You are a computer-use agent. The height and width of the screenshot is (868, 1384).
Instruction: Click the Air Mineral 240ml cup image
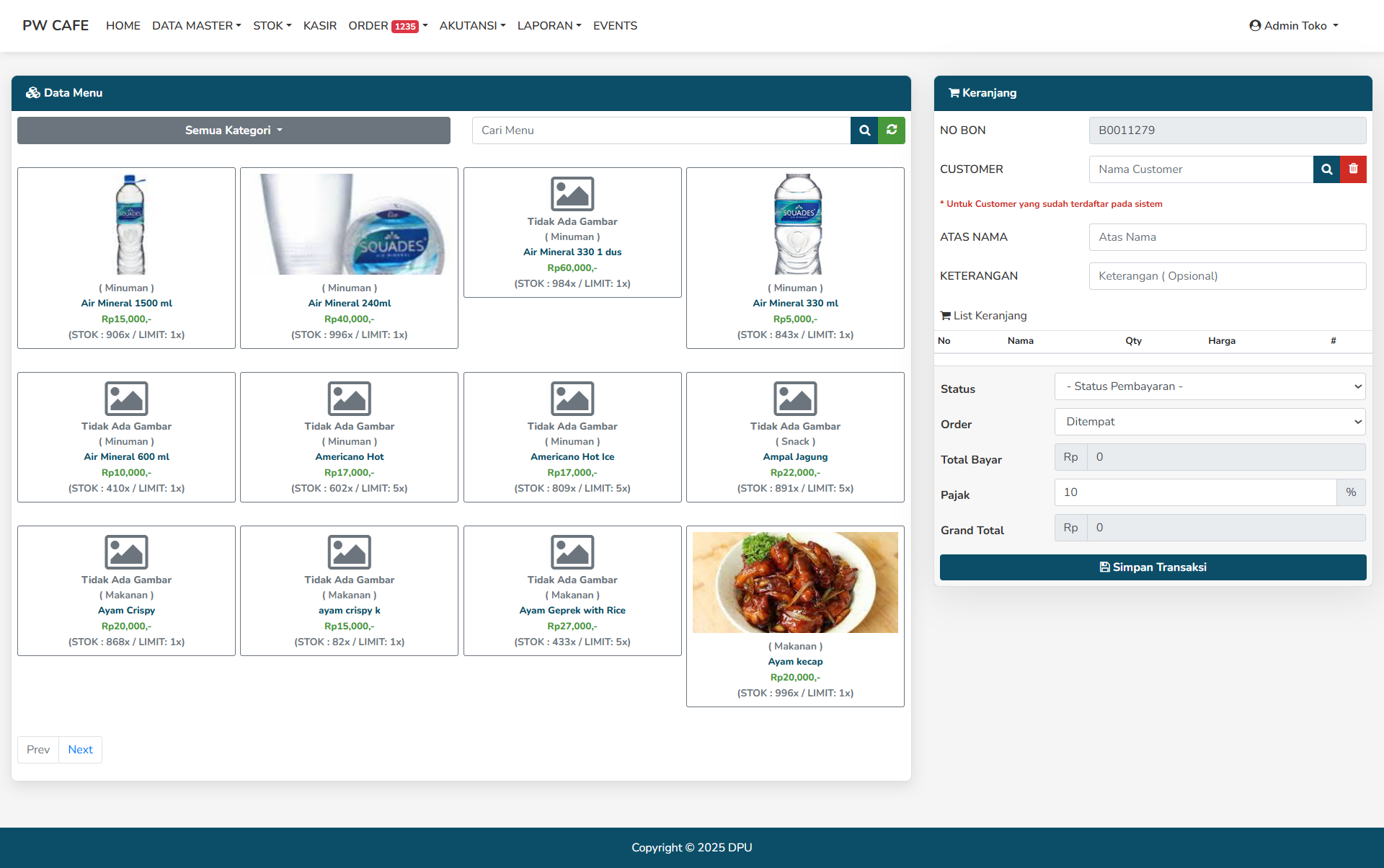[349, 224]
